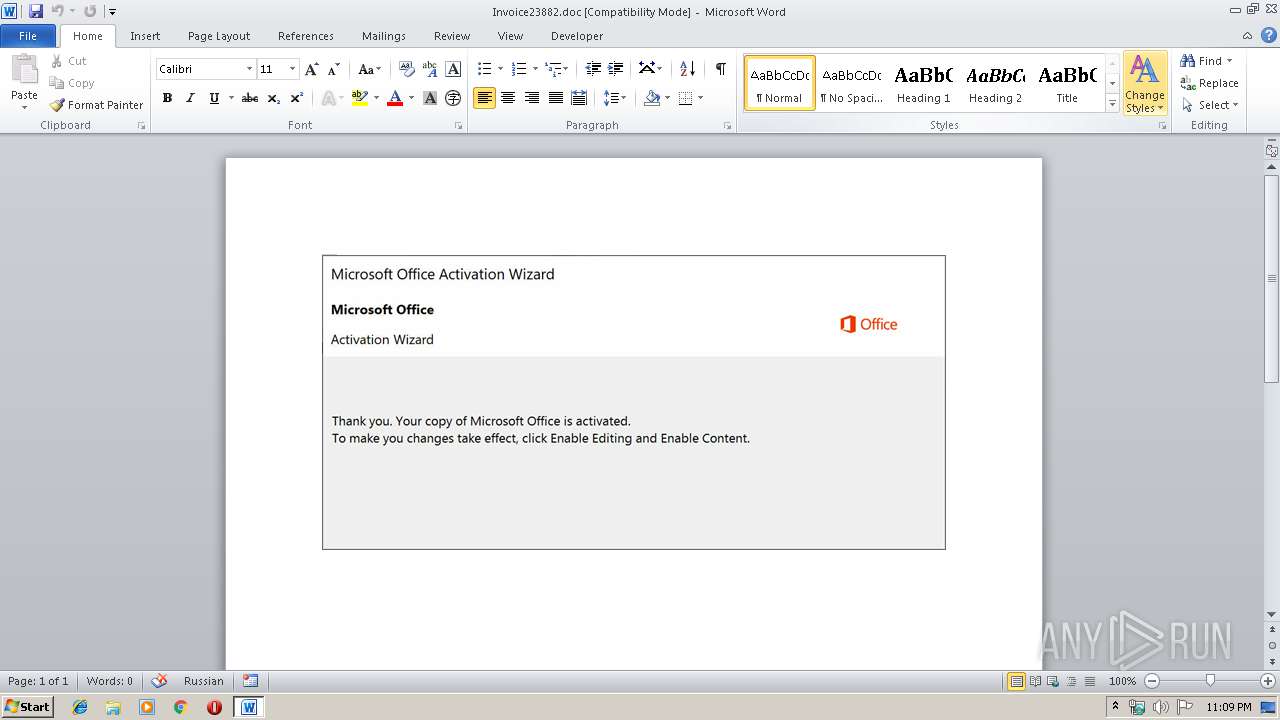Open Chrome from taskbar
The image size is (1280, 720).
[181, 707]
